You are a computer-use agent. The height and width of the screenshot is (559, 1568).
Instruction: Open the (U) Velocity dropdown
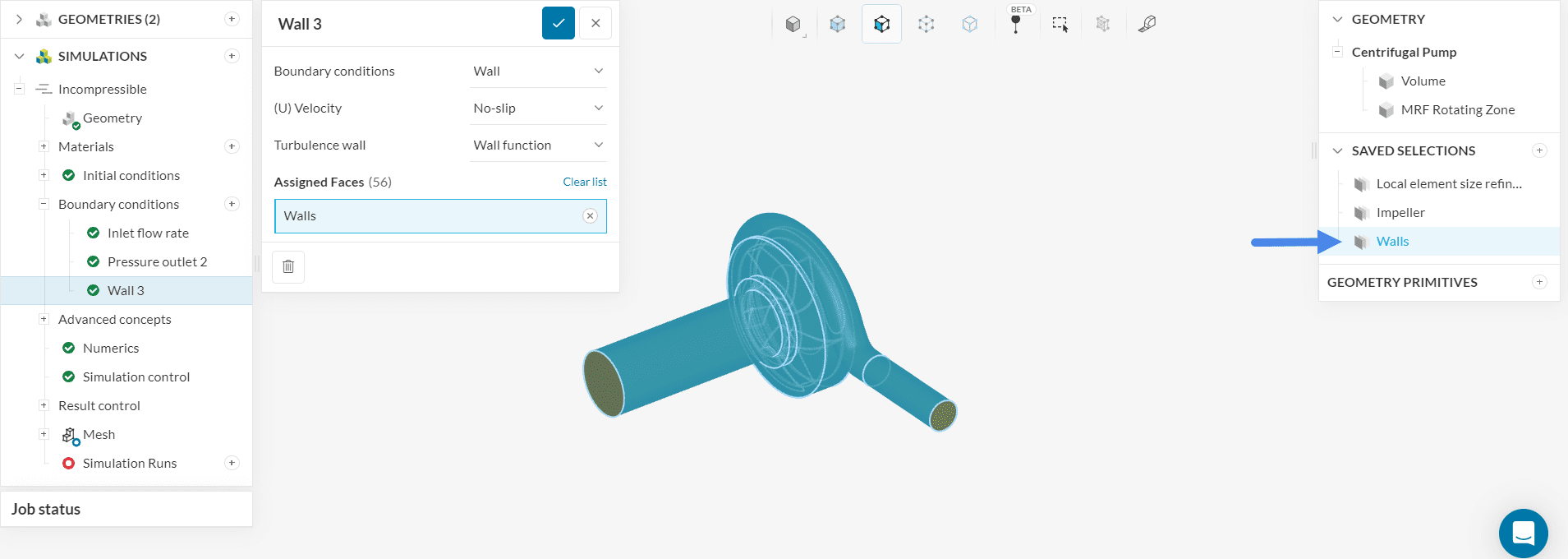(538, 109)
